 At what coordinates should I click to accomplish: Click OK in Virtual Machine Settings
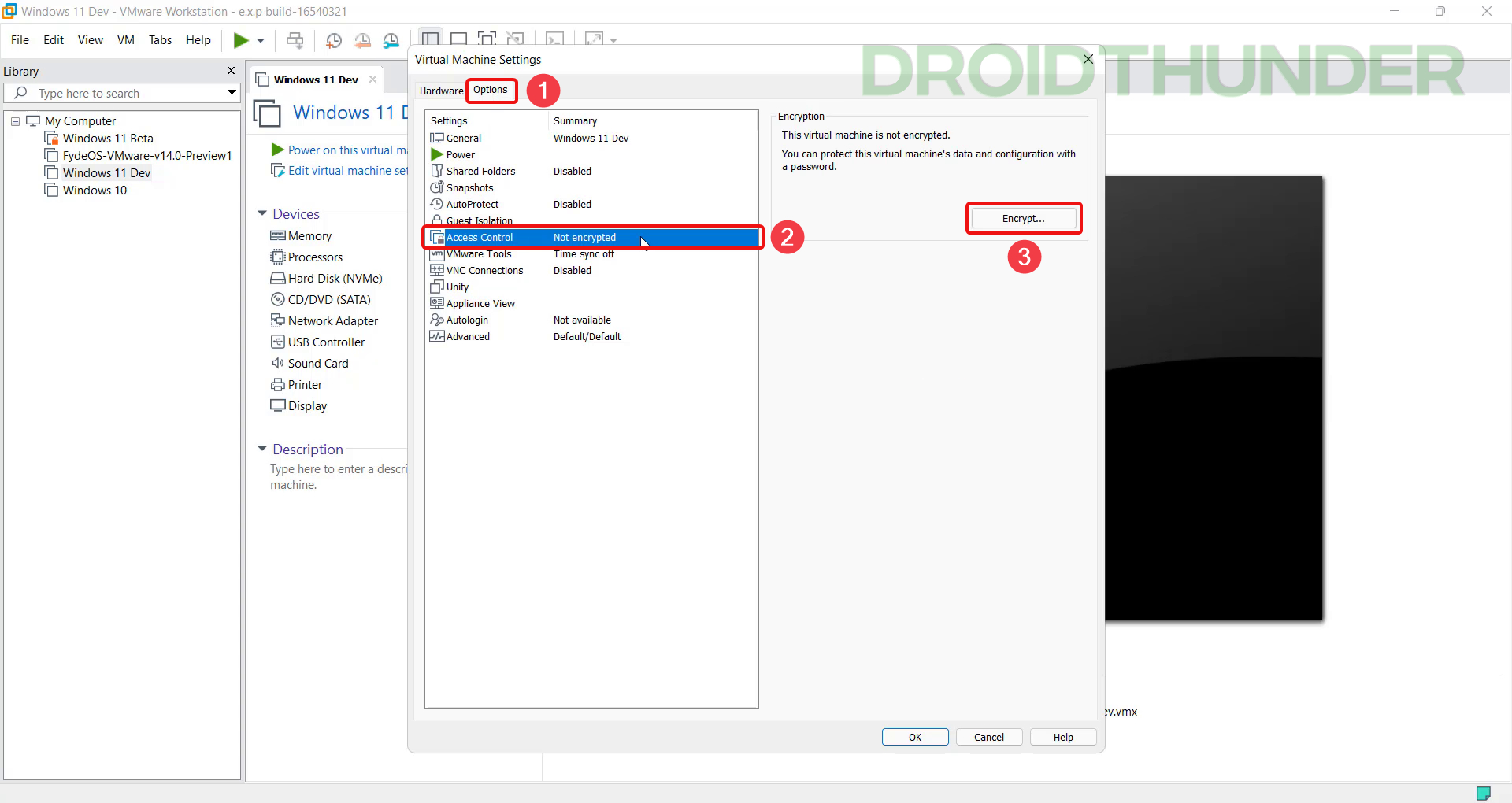pyautogui.click(x=915, y=738)
